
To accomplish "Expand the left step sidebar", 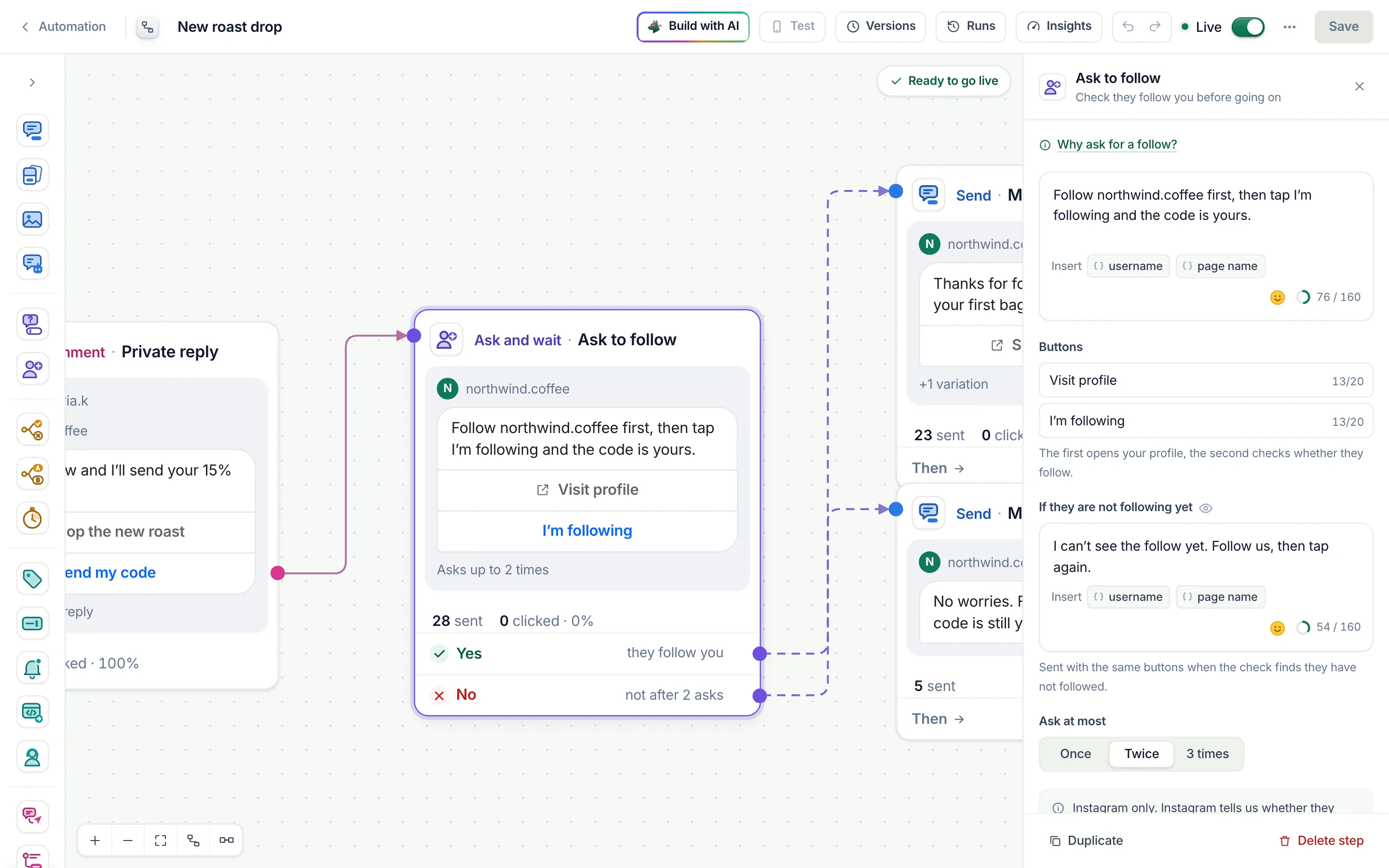I will (x=32, y=82).
